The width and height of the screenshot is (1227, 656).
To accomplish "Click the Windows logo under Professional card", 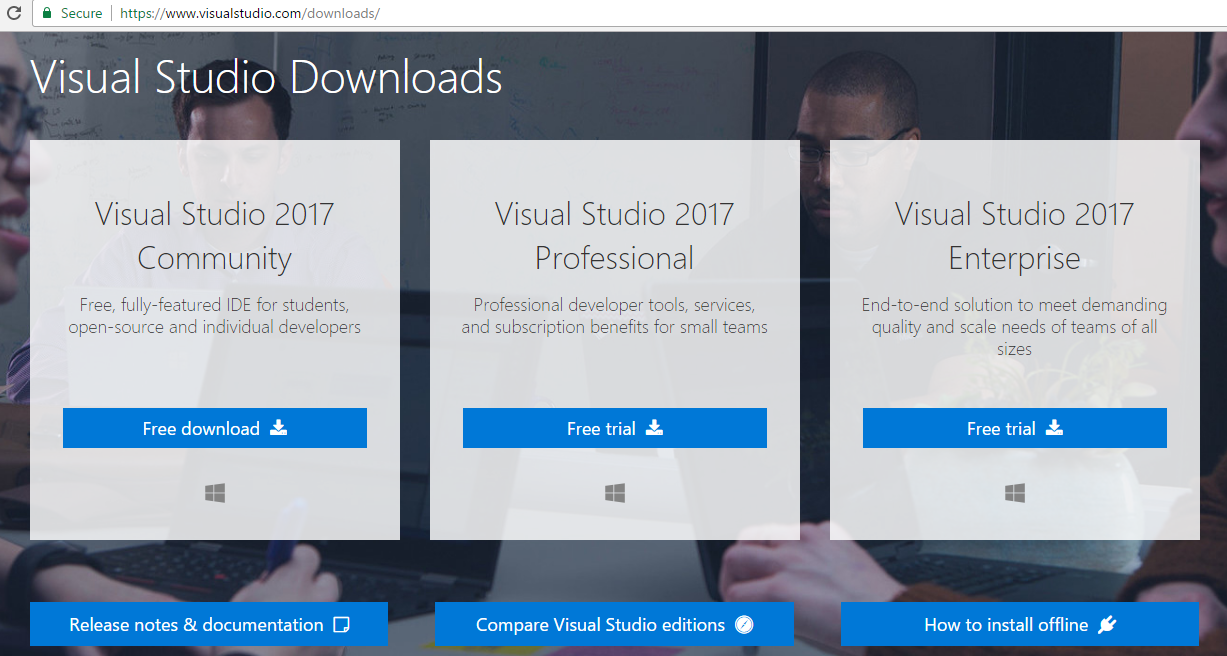I will (x=615, y=493).
